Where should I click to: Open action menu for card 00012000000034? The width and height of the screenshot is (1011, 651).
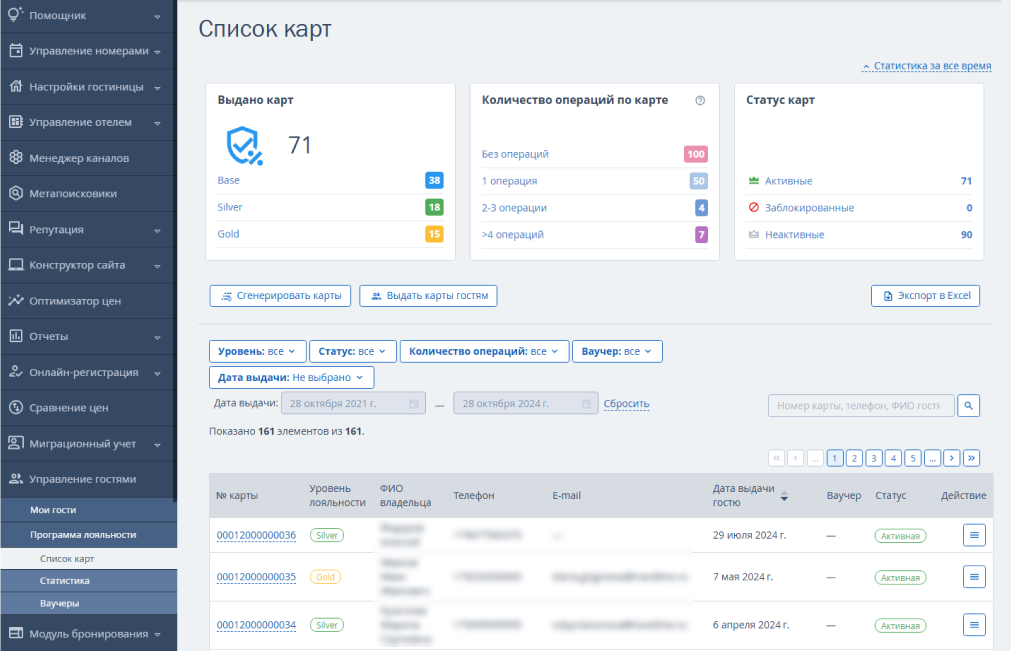(x=974, y=625)
